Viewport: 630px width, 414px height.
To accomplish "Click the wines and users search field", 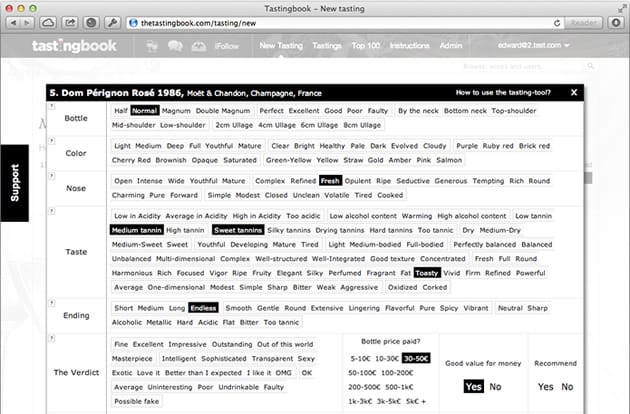I will [x=522, y=66].
